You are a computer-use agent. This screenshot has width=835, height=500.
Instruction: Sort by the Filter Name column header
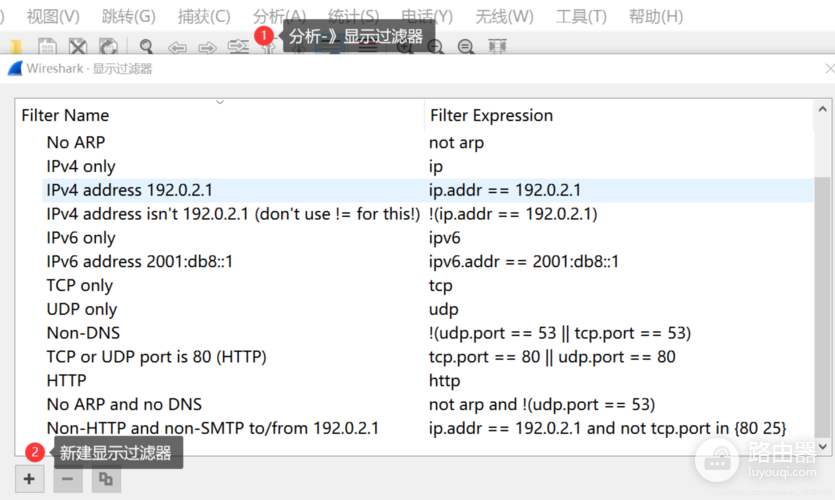66,115
